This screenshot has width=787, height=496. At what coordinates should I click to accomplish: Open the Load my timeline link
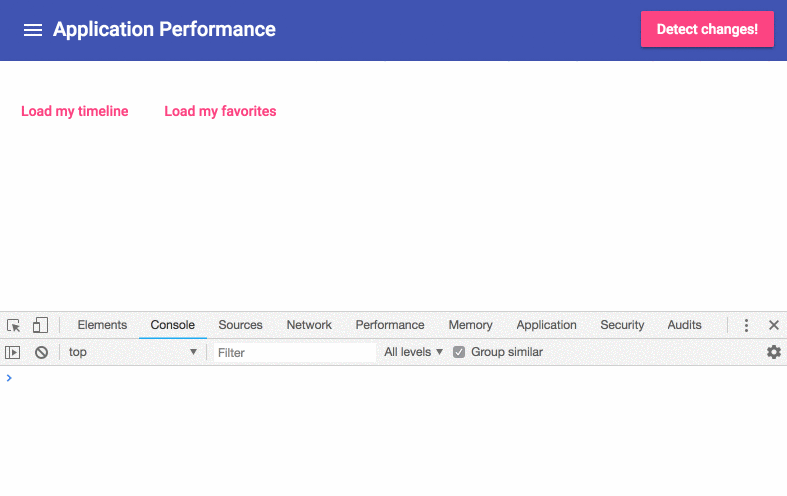[75, 111]
